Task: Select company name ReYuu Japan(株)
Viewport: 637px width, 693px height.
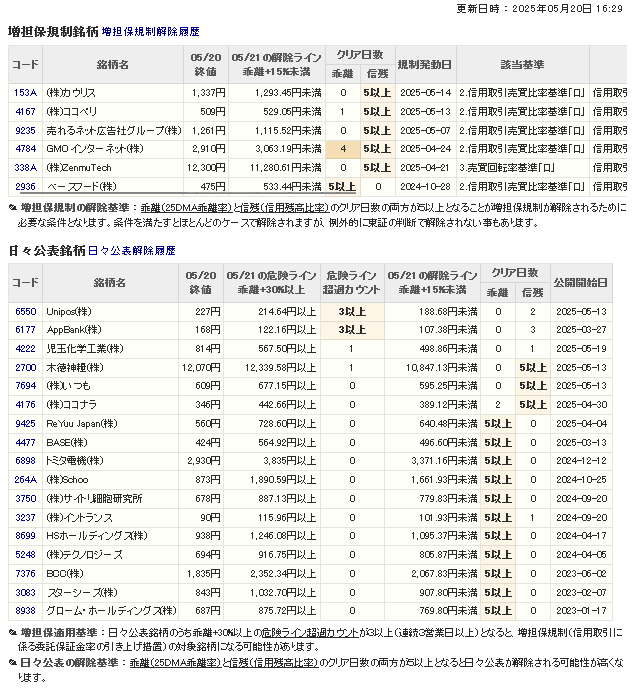Action: pyautogui.click(x=82, y=424)
